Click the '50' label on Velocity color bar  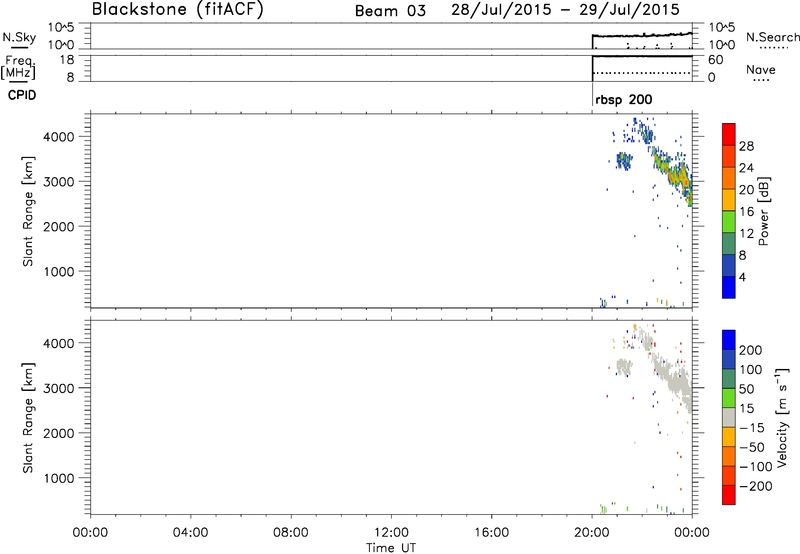pos(747,389)
